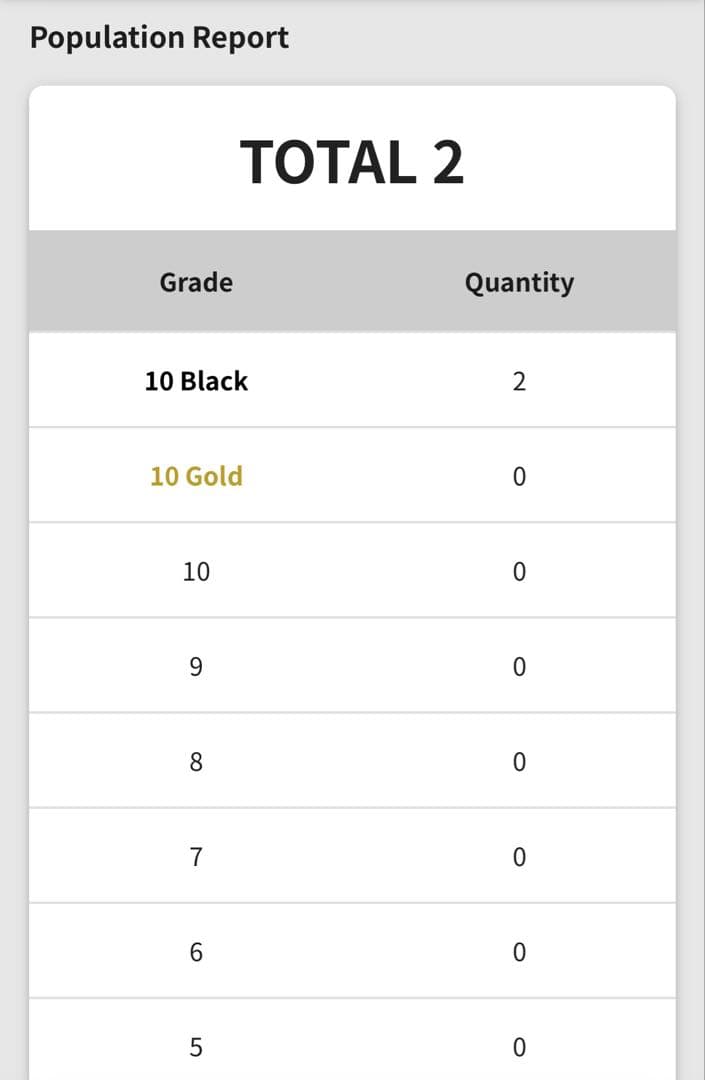Select the TOTAL 2 heading
This screenshot has width=705, height=1080.
[352, 162]
